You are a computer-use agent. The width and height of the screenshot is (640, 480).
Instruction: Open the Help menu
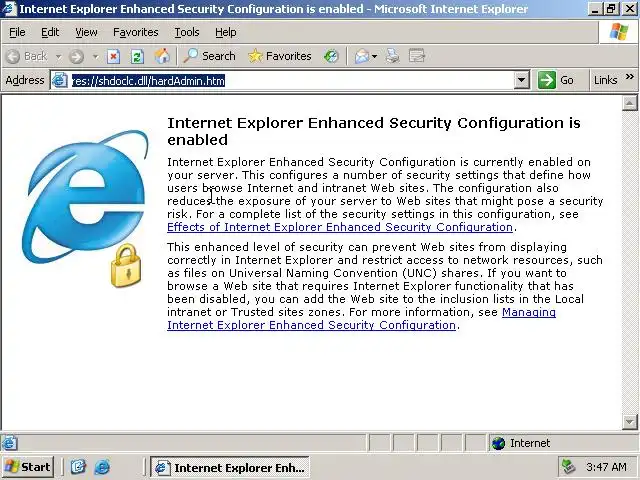[226, 32]
